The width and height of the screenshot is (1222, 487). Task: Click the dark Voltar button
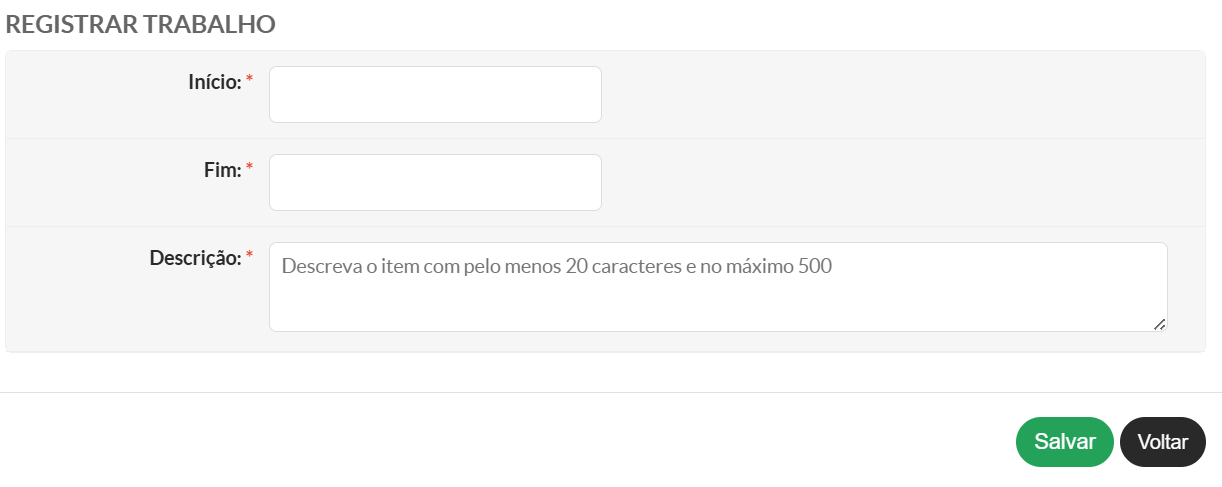click(x=1162, y=442)
